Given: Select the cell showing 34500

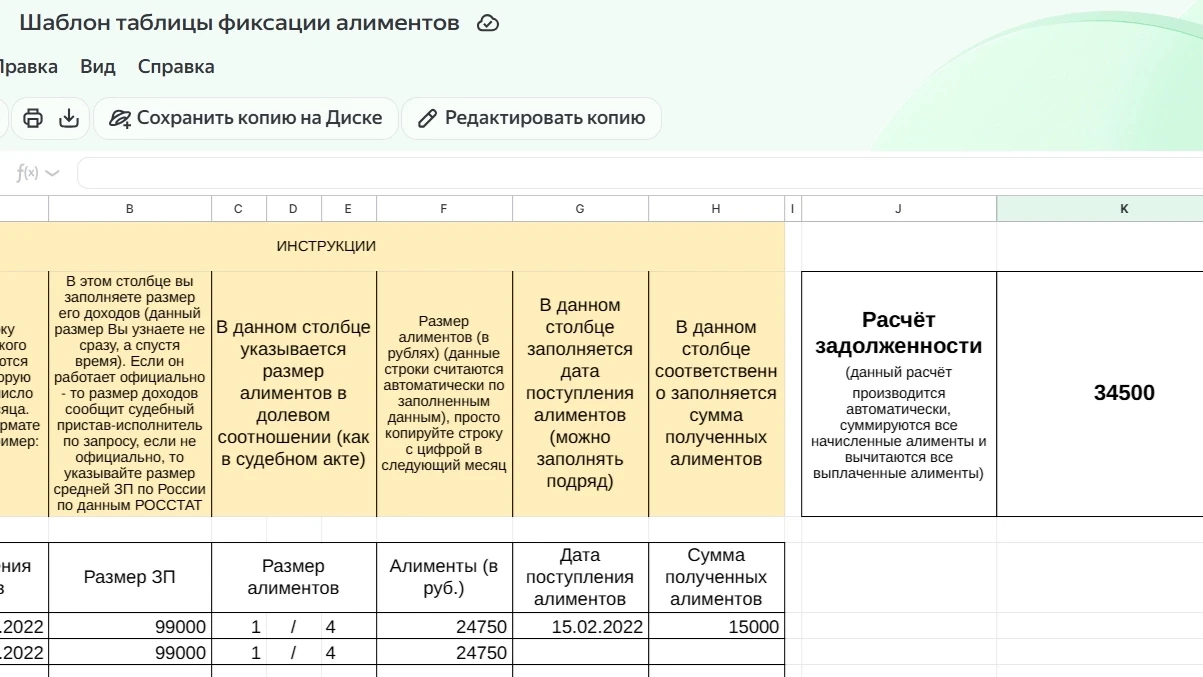Looking at the screenshot, I should [x=1100, y=394].
